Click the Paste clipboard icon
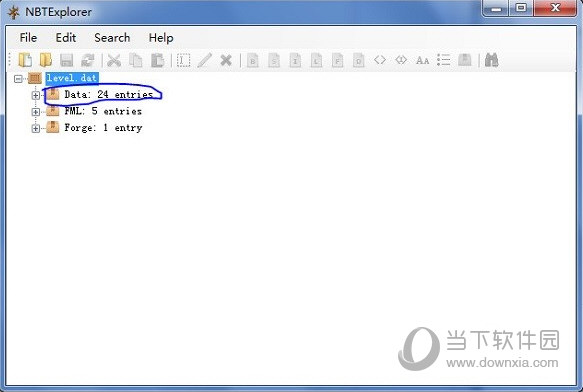The height and width of the screenshot is (392, 583). coord(157,60)
